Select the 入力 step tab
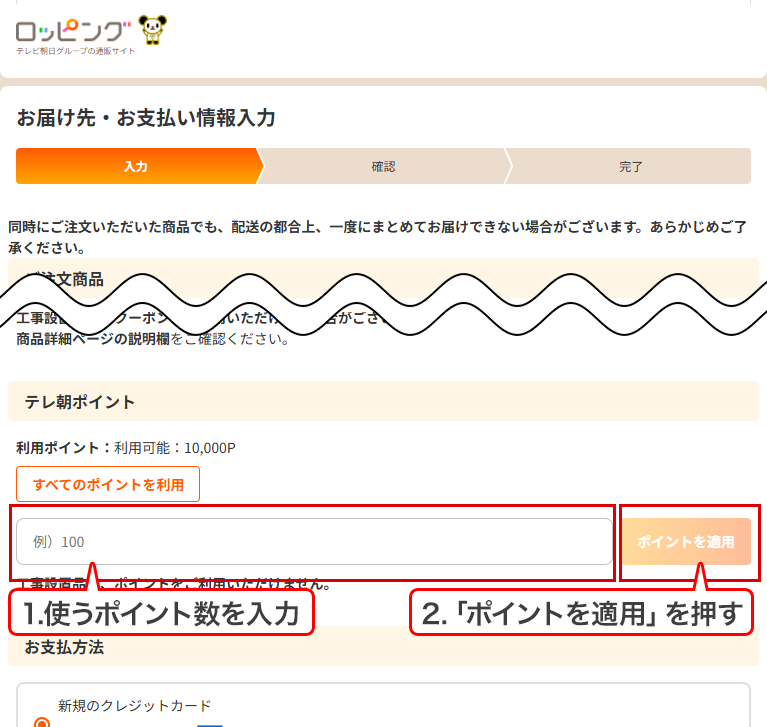The width and height of the screenshot is (767, 727). pyautogui.click(x=136, y=167)
